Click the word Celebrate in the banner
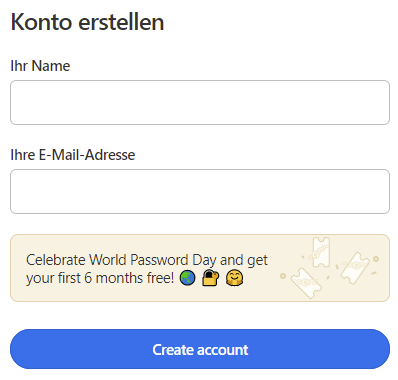 pos(56,260)
